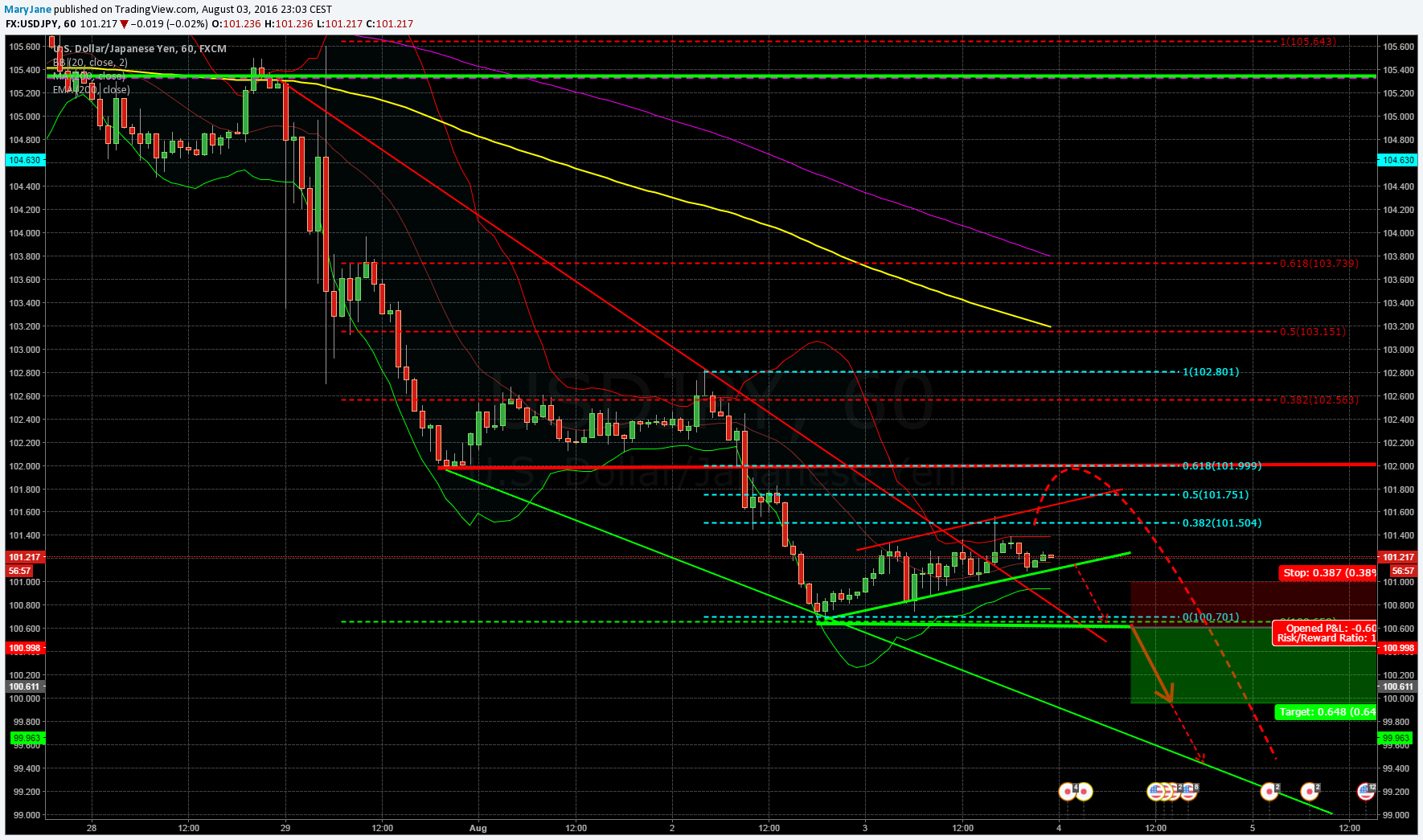The image size is (1423, 840).
Task: Click the 100.611 gray price tag on left axis
Action: point(24,686)
